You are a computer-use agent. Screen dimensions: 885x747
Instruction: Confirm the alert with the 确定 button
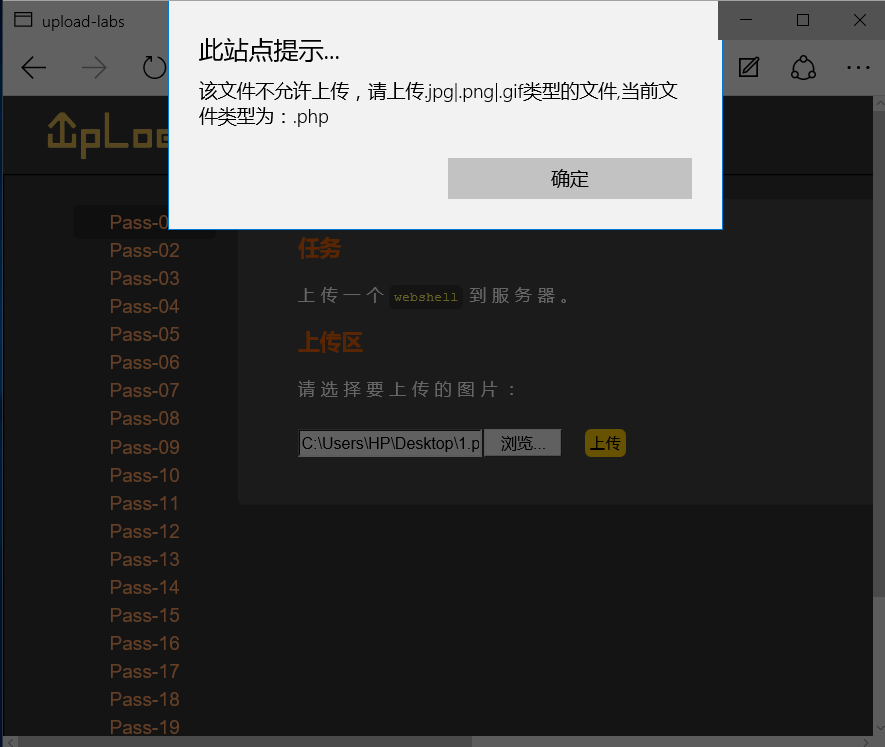[569, 179]
